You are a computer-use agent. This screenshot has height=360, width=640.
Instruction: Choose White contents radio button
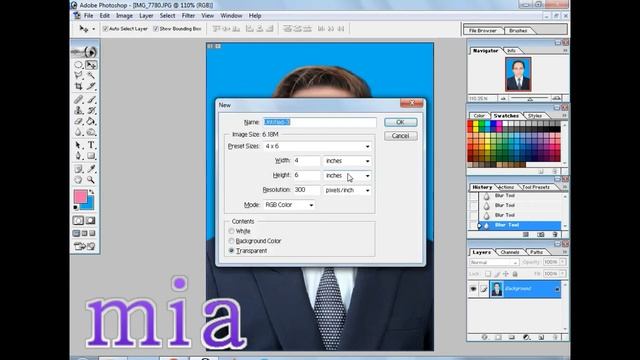pyautogui.click(x=231, y=231)
